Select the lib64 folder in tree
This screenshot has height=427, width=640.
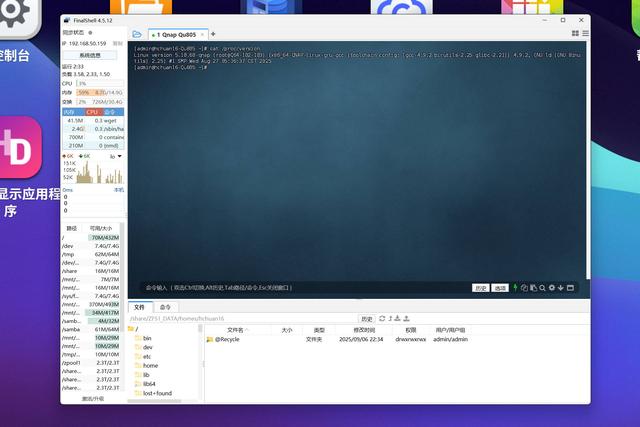145,384
